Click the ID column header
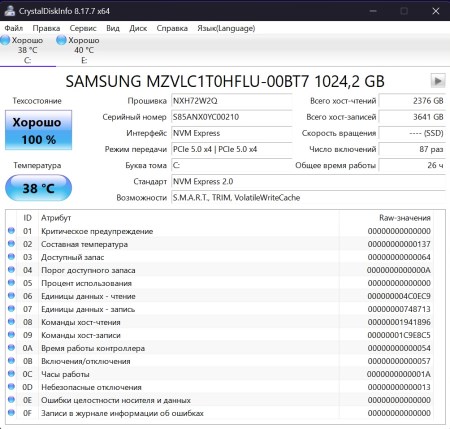Image resolution: width=450 pixels, height=429 pixels. (x=27, y=218)
